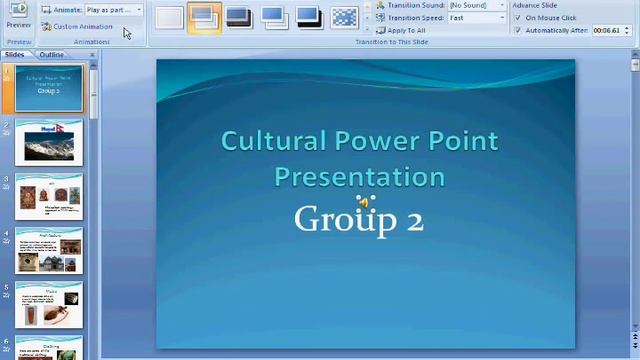
Task: Select slide 2 Nepal mountain thumbnail
Action: tap(49, 142)
